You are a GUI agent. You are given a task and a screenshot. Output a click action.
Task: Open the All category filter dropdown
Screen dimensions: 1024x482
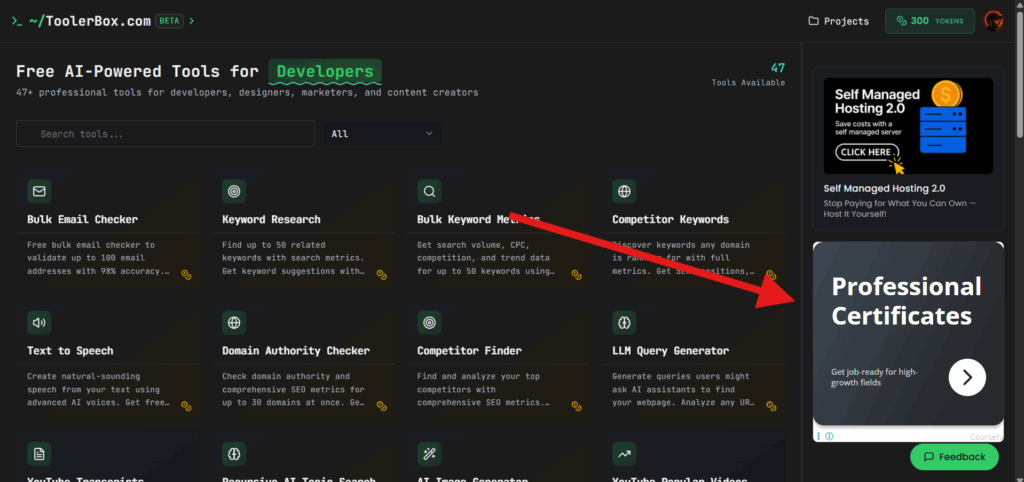click(381, 134)
